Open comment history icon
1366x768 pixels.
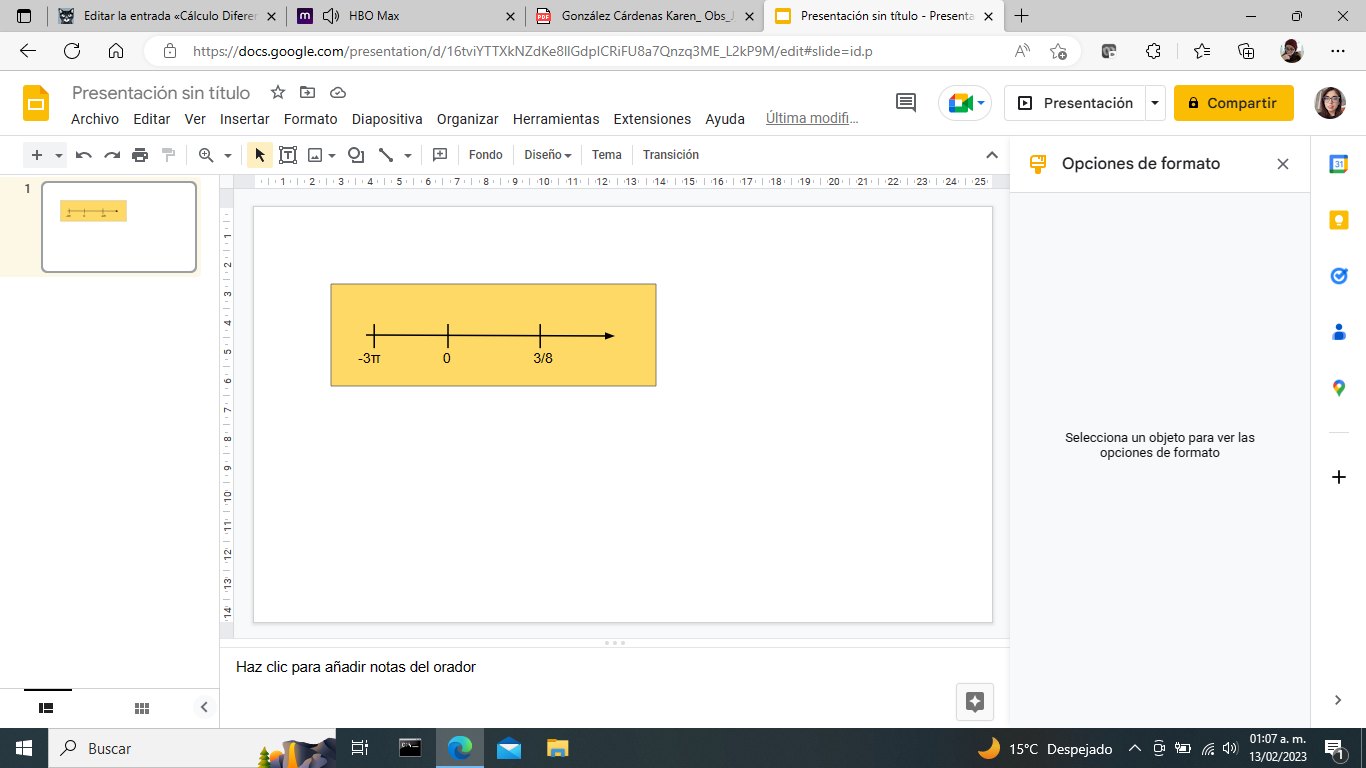click(x=906, y=103)
